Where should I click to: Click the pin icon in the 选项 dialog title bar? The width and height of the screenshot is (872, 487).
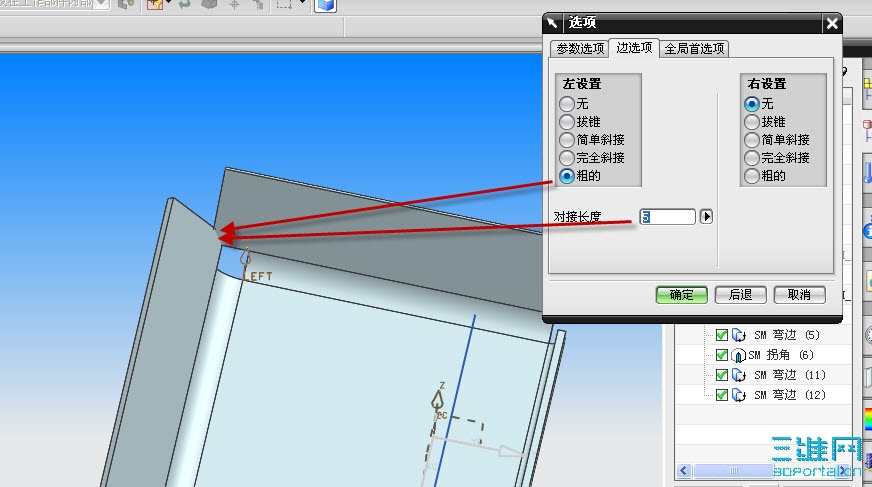coord(552,23)
